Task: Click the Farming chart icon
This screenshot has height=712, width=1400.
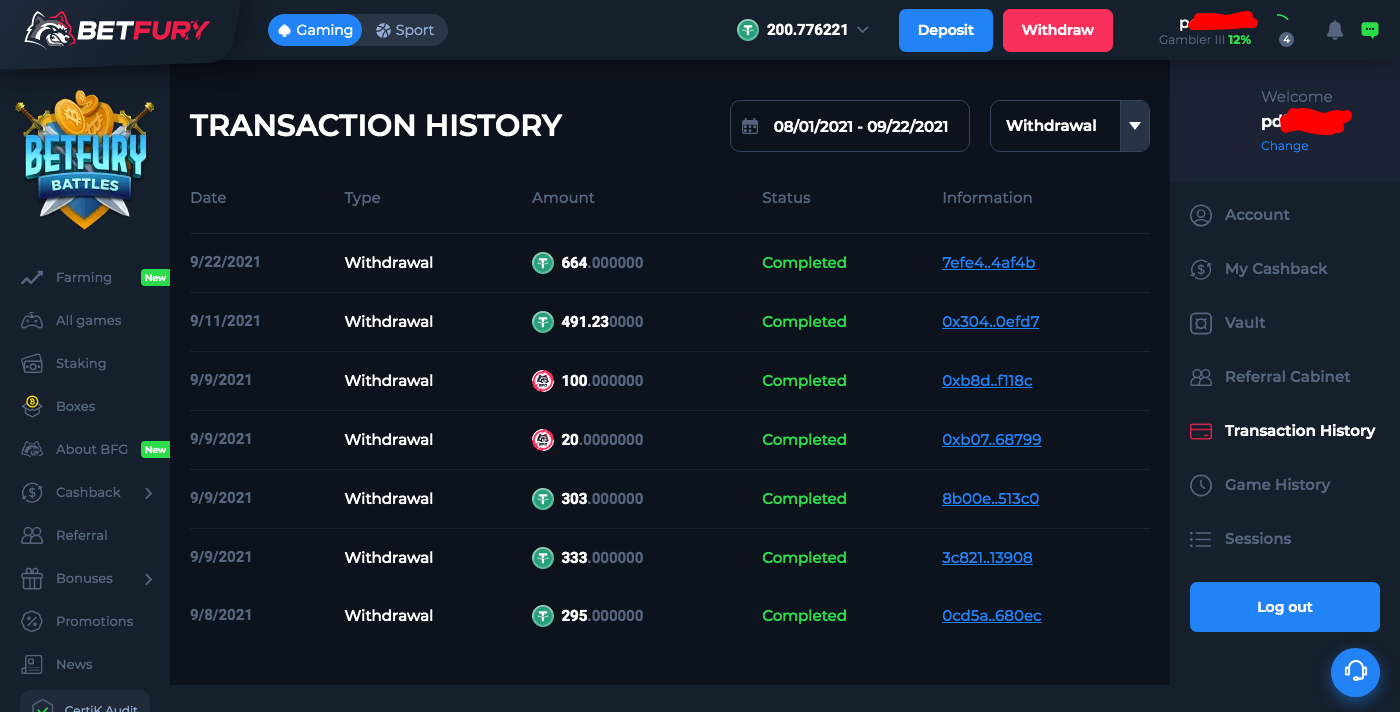Action: click(x=32, y=278)
